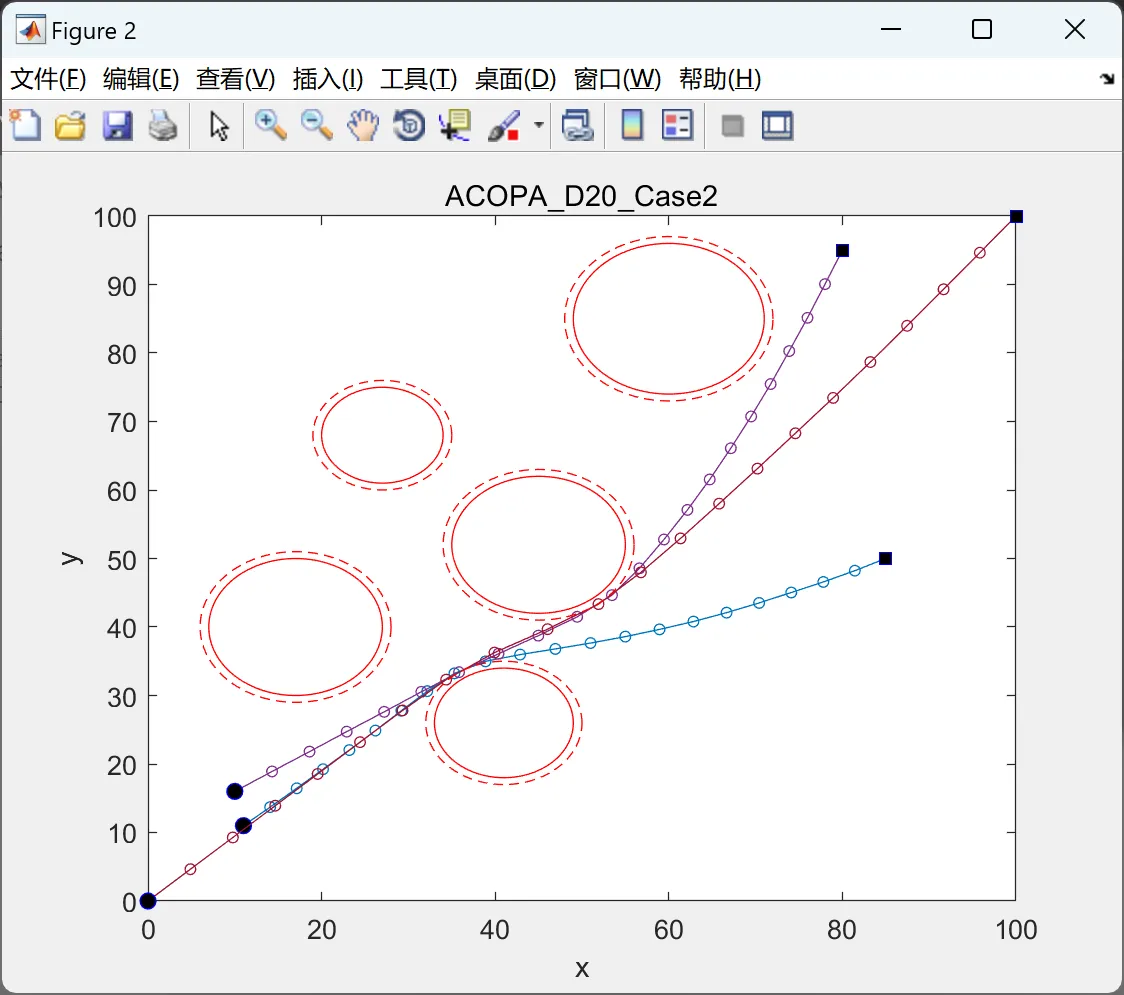This screenshot has height=995, width=1124.
Task: Minimize the Figure 2 window
Action: 891,29
